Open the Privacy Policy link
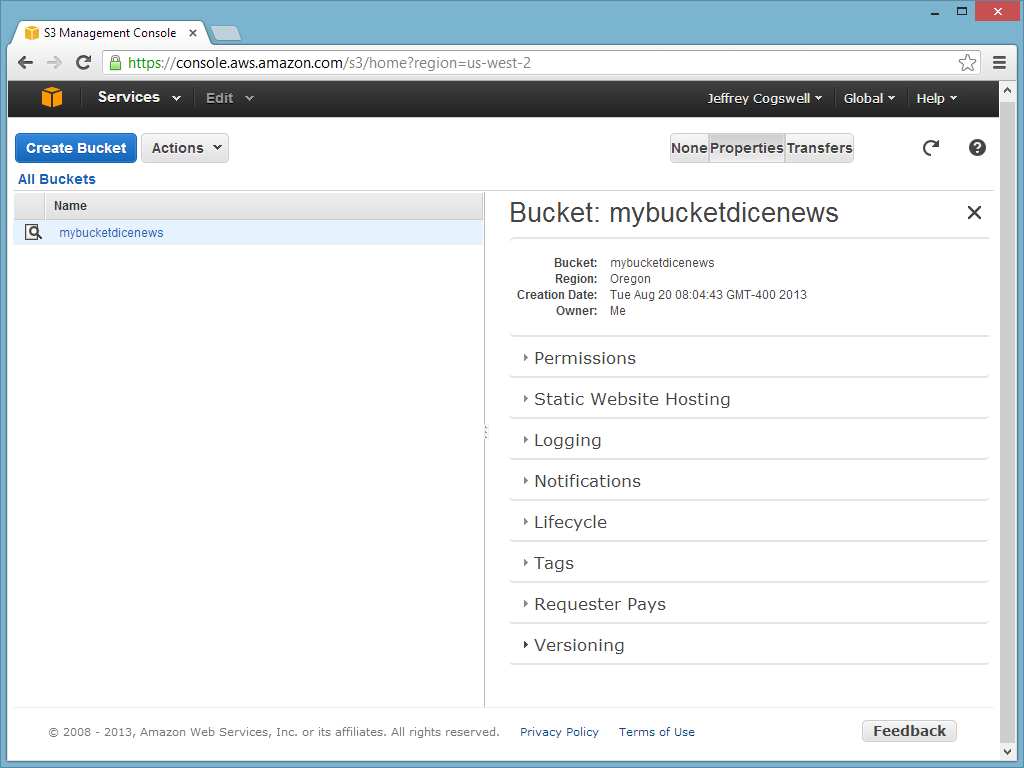Viewport: 1024px width, 768px height. pos(559,732)
